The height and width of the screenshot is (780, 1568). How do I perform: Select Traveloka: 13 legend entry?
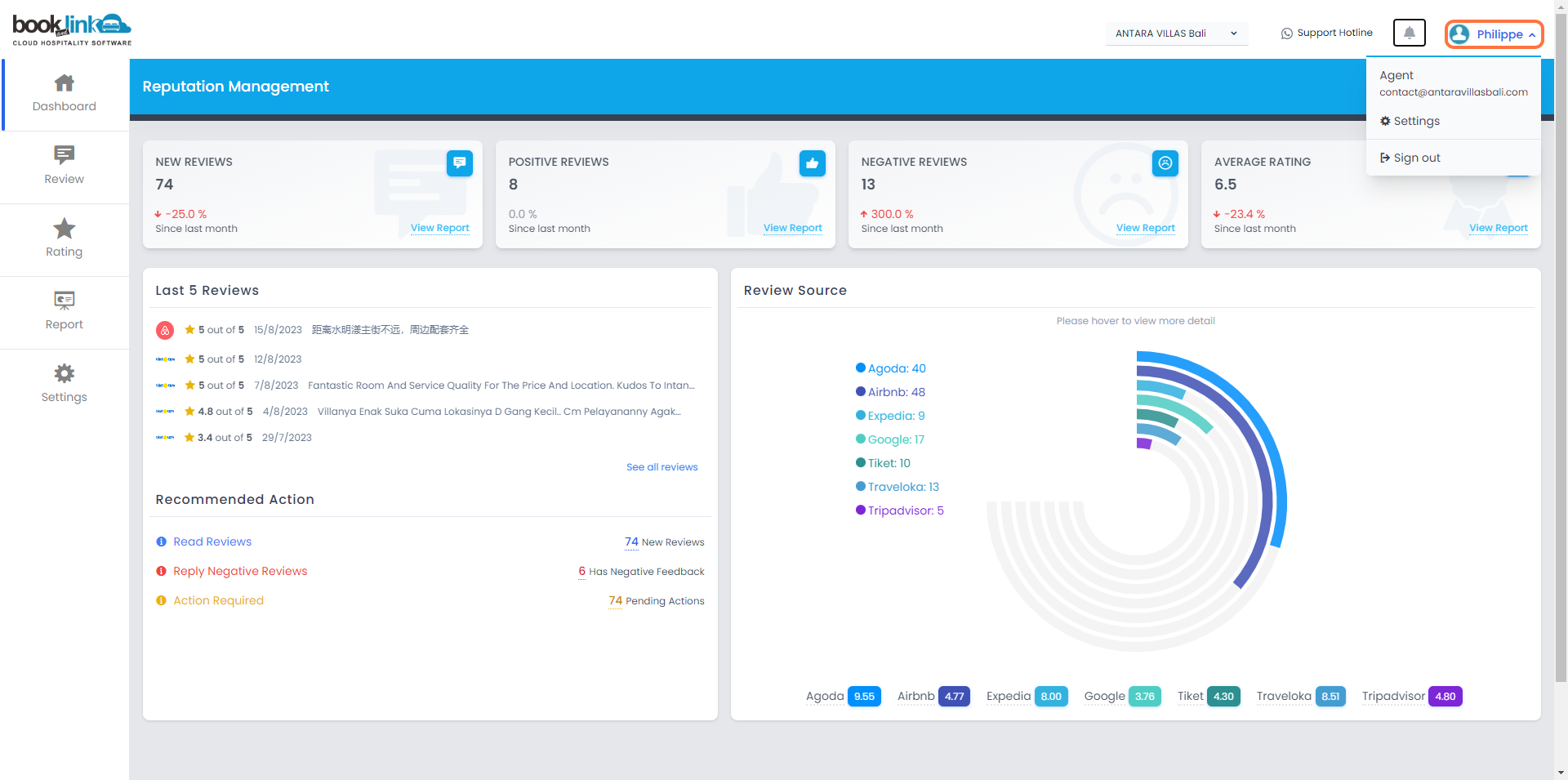coord(898,487)
